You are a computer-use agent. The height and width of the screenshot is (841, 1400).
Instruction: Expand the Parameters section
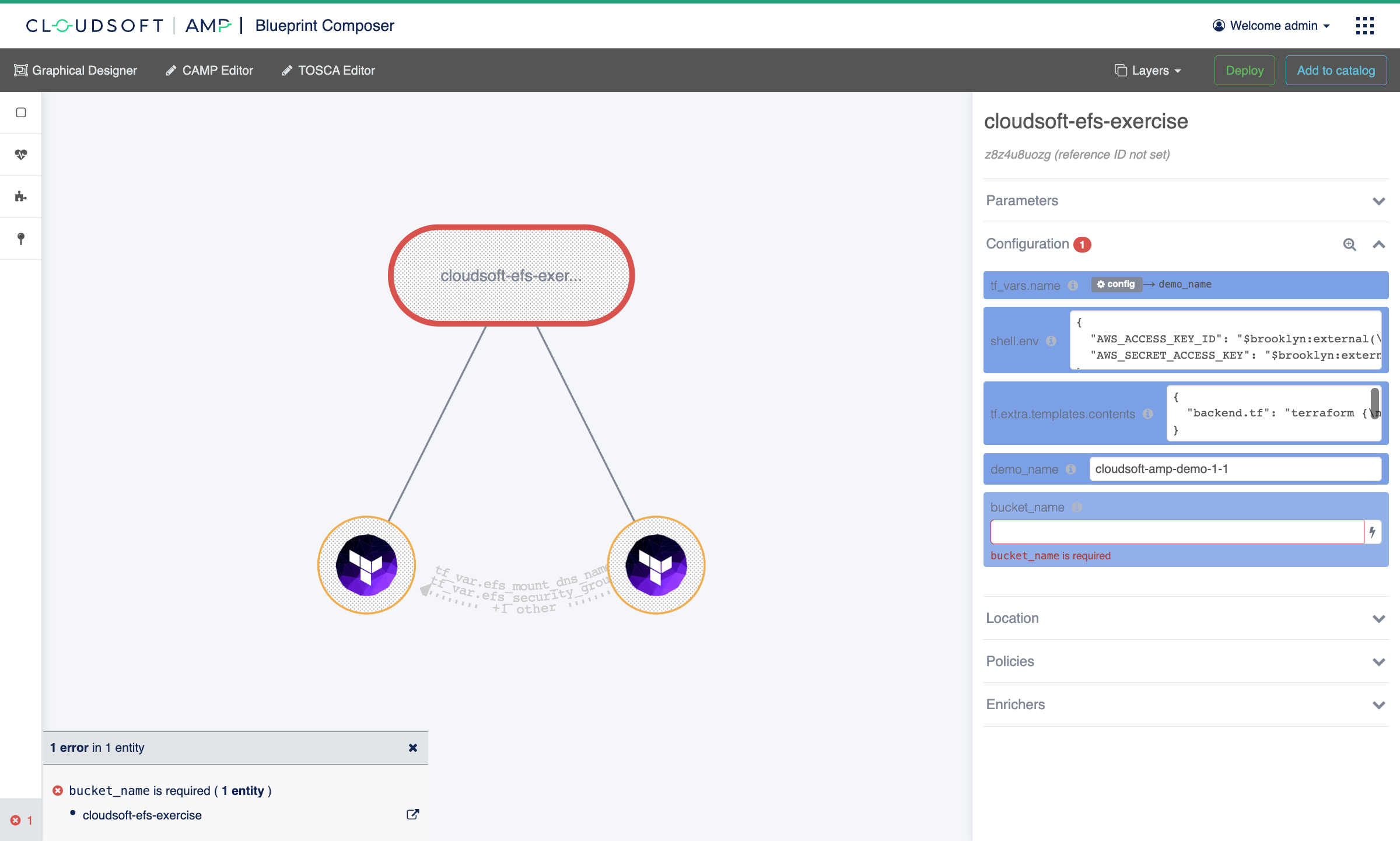tap(1186, 201)
